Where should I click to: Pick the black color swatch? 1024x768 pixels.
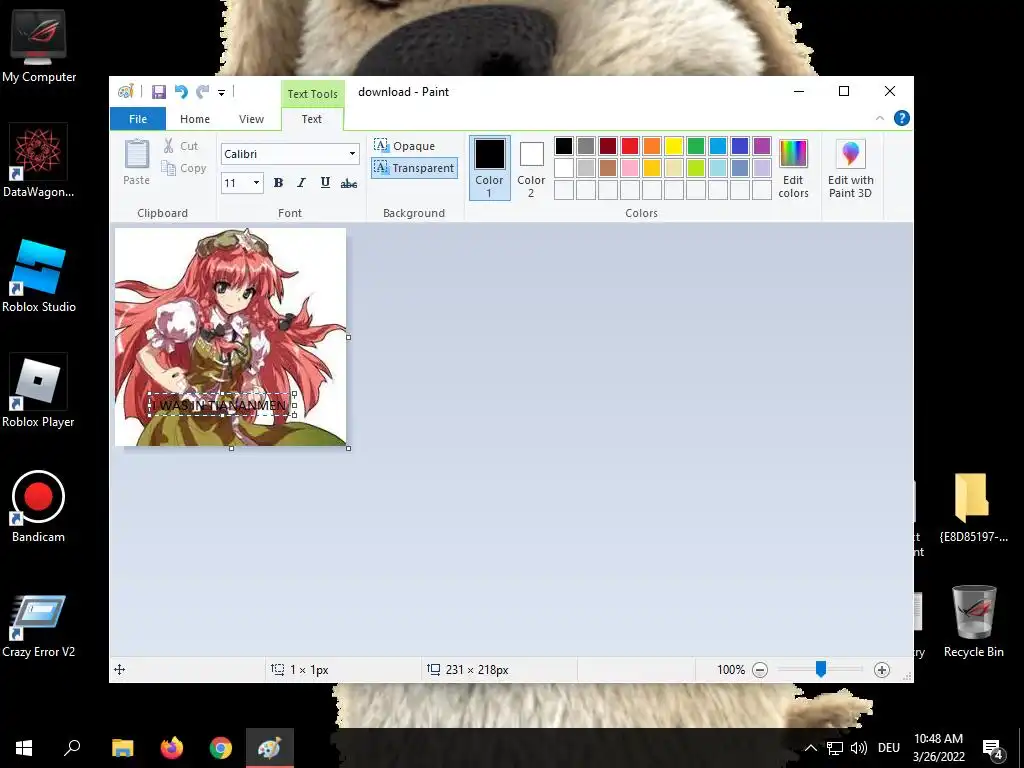pyautogui.click(x=564, y=146)
